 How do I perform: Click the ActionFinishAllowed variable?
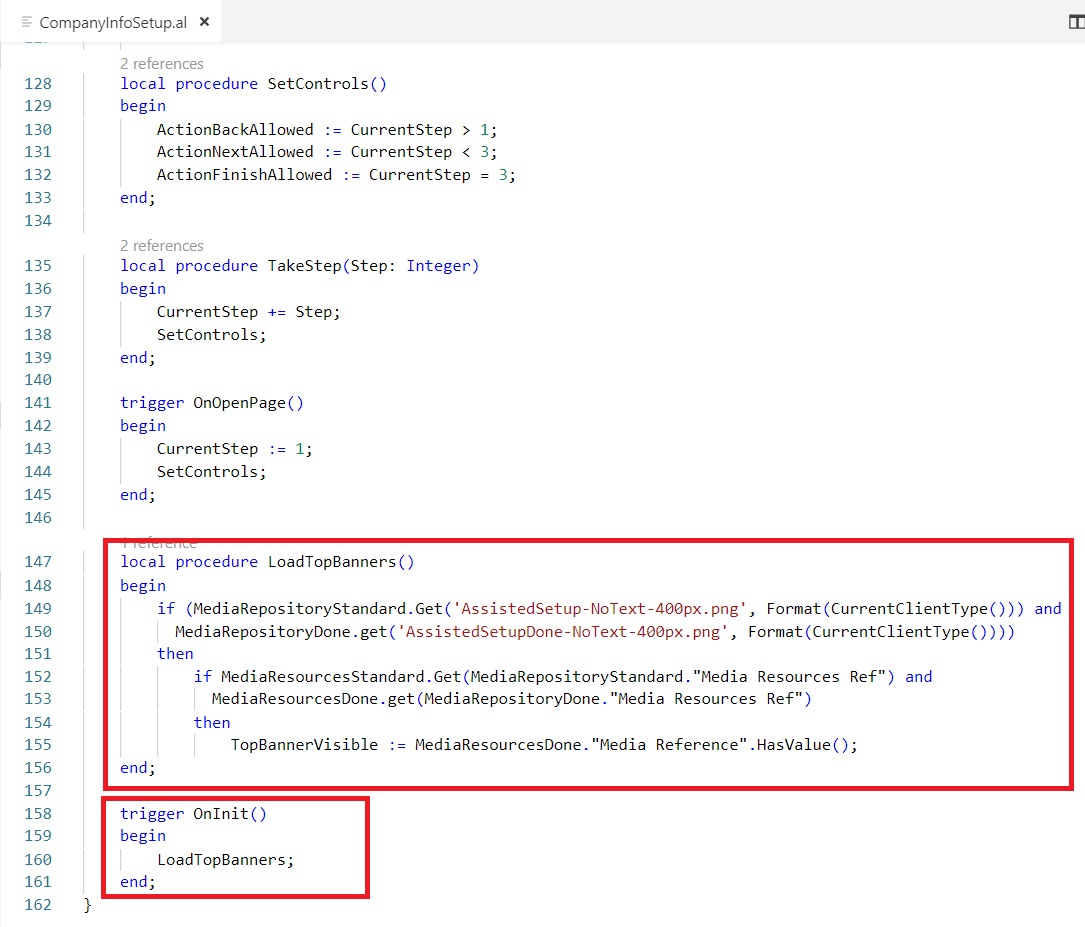point(244,175)
